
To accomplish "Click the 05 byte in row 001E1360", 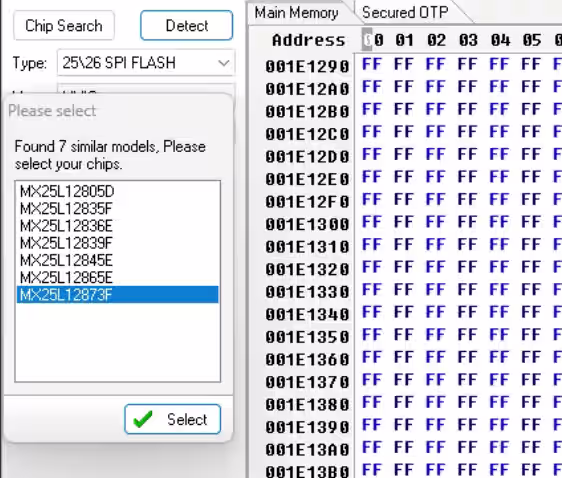I will click(532, 358).
